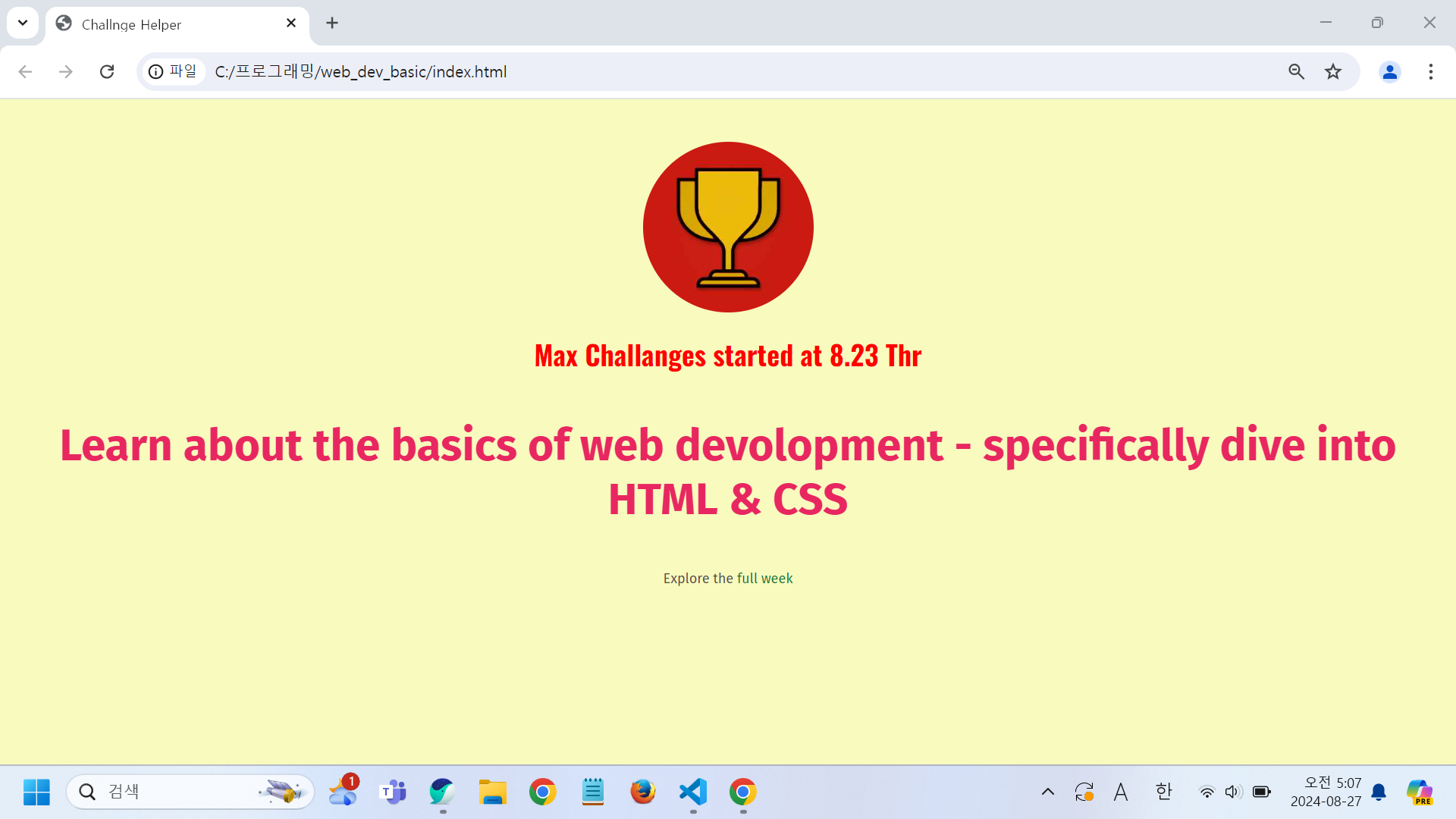Show hidden system tray icons
Screen dimensions: 1456x819
1047,792
